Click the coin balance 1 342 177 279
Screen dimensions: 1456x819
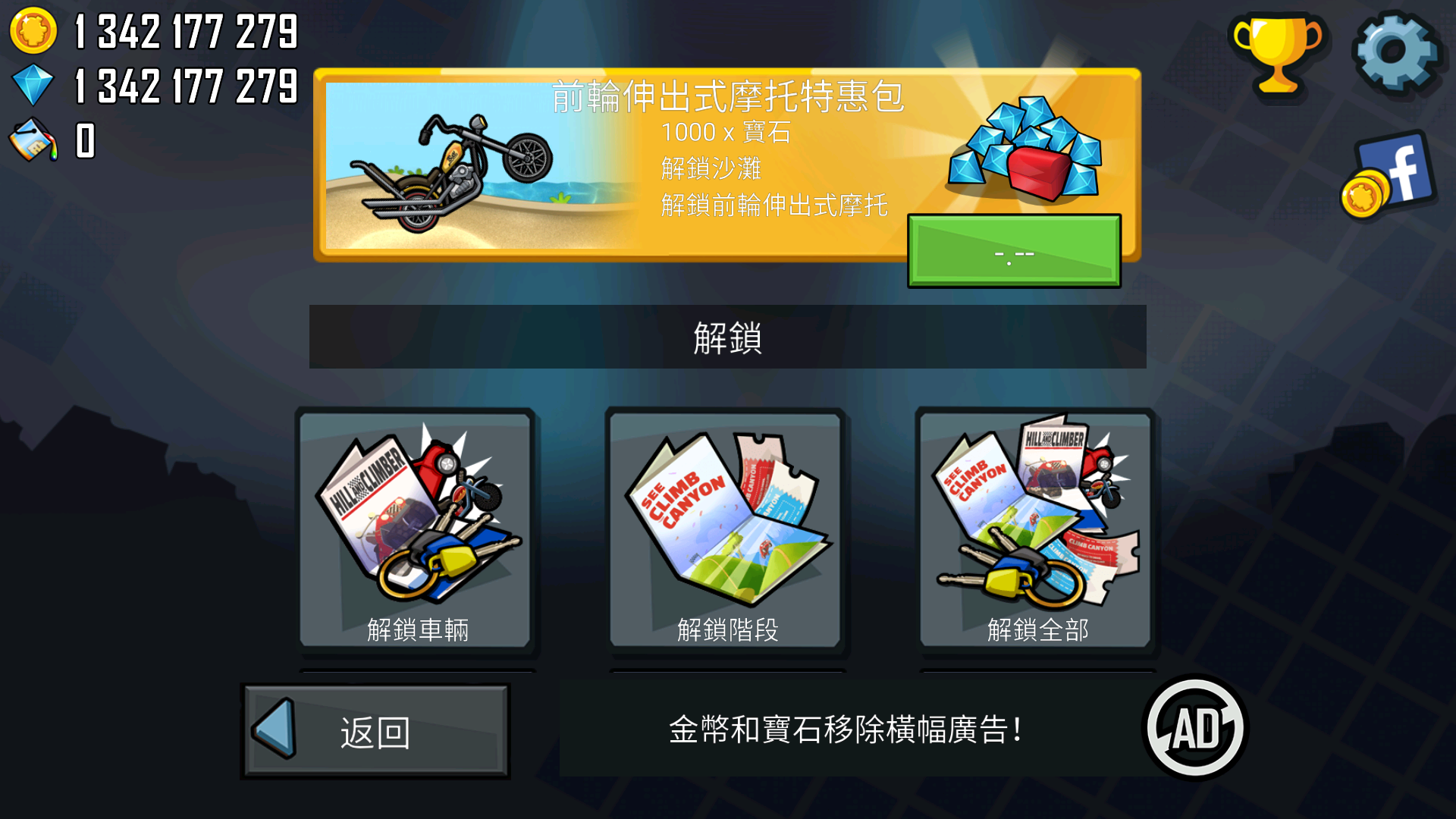[187, 32]
